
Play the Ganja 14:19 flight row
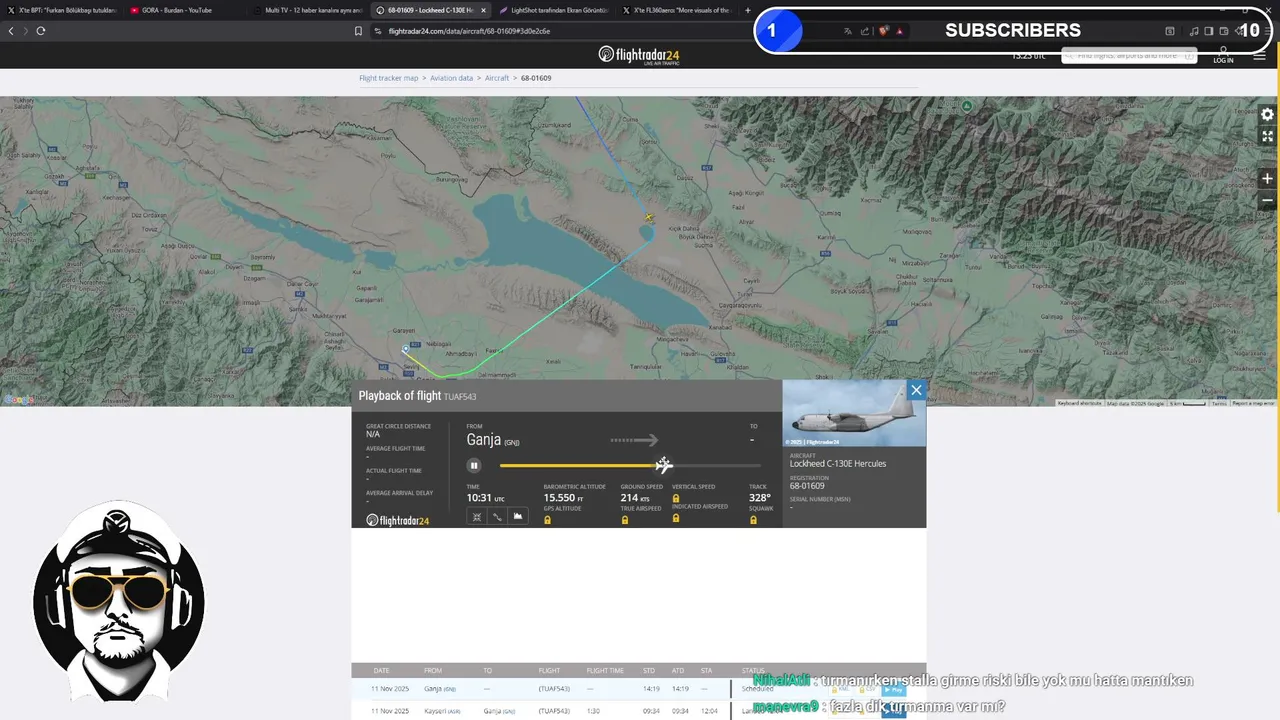[894, 690]
